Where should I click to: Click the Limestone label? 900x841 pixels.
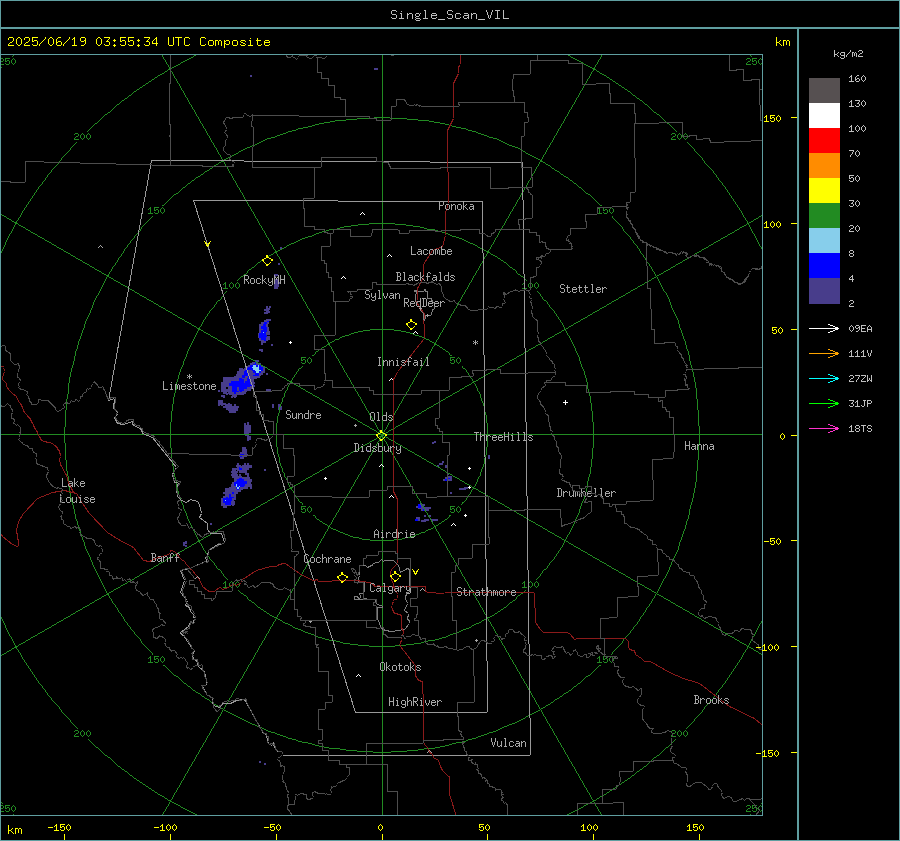click(189, 386)
